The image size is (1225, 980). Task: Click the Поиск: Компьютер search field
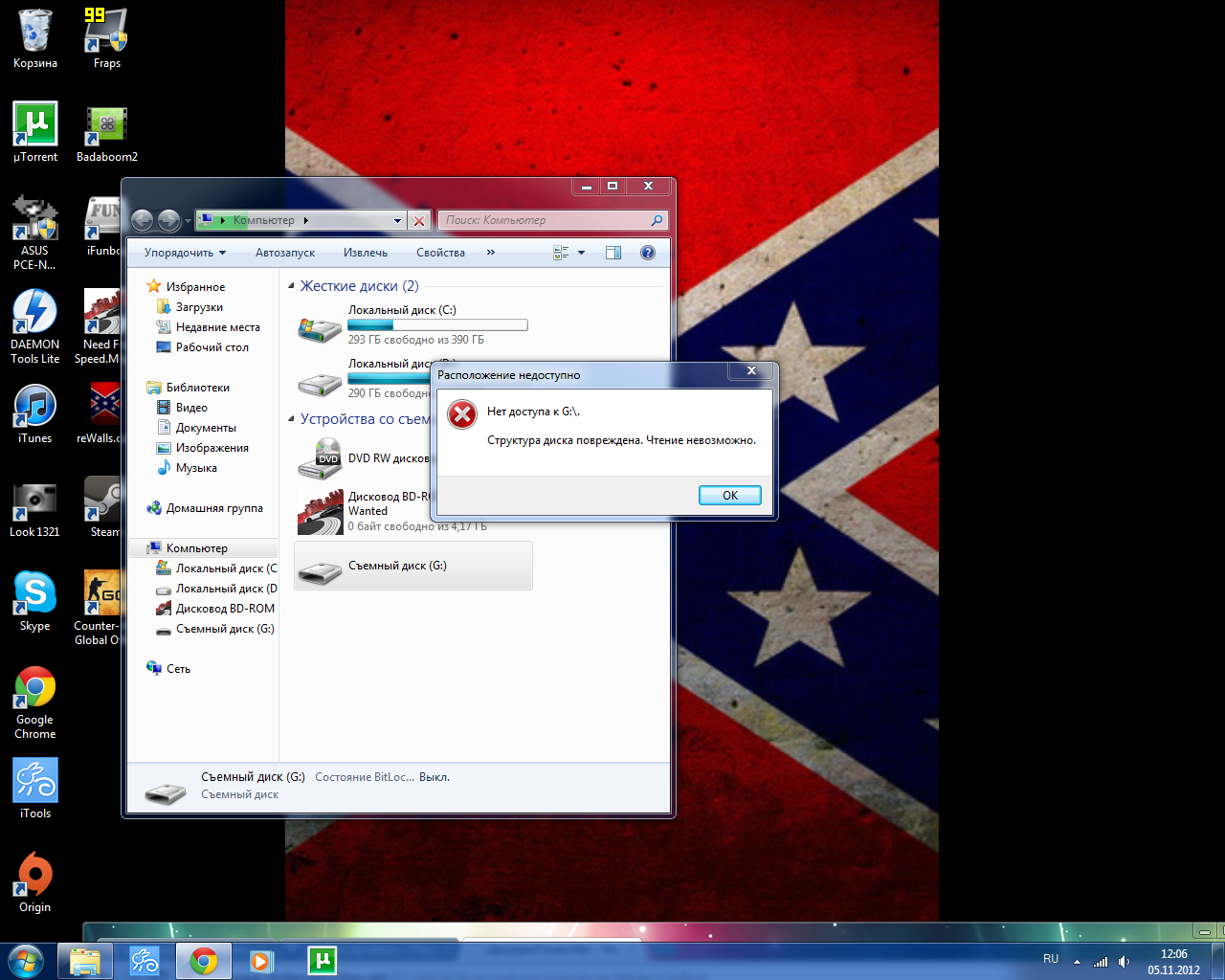[551, 220]
